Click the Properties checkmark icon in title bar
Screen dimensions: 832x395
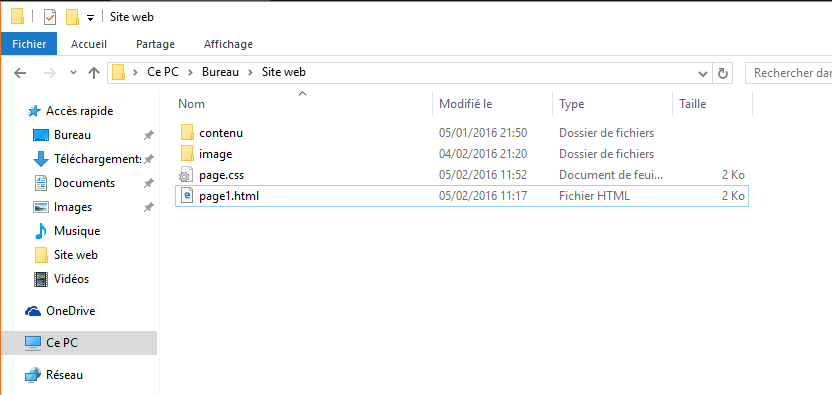[x=50, y=17]
